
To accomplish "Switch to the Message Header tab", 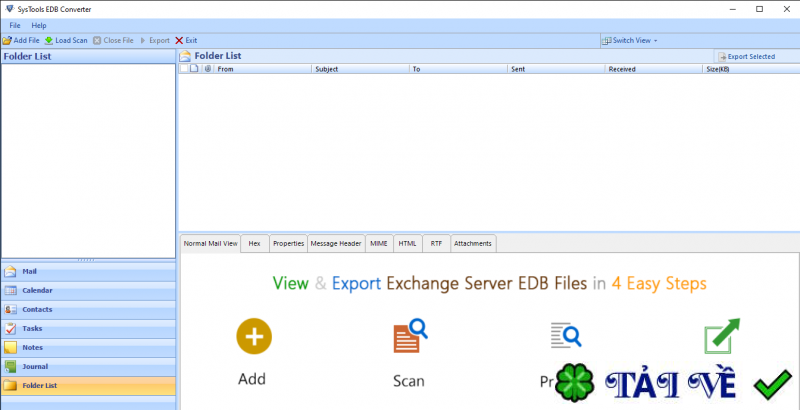I will (x=336, y=243).
